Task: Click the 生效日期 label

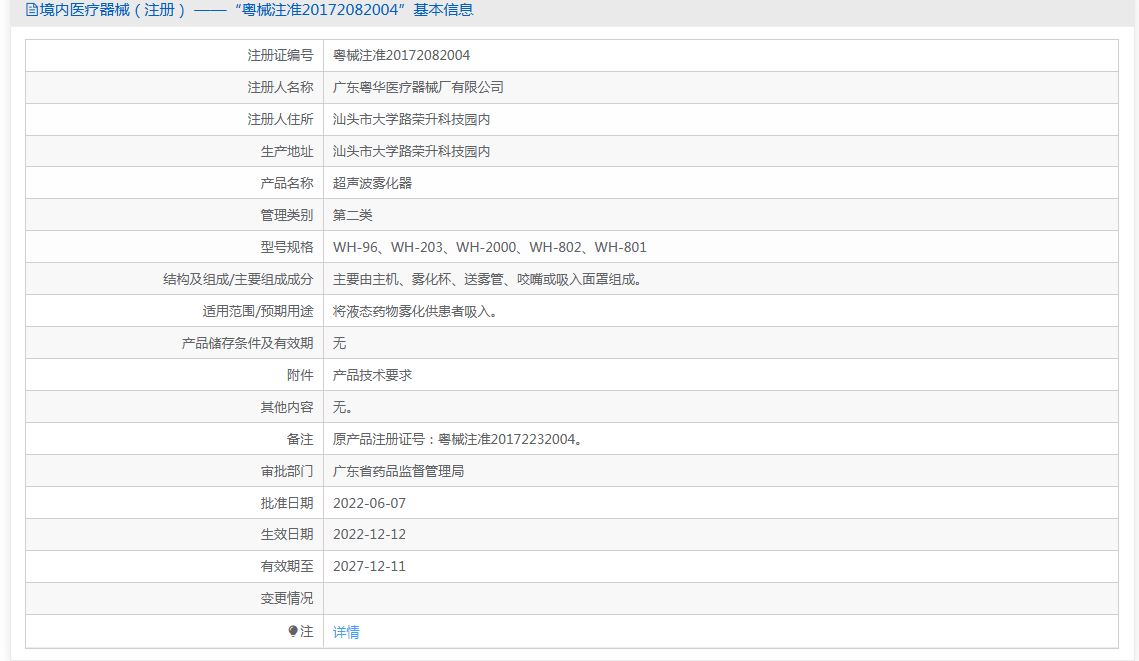Action: [x=287, y=534]
